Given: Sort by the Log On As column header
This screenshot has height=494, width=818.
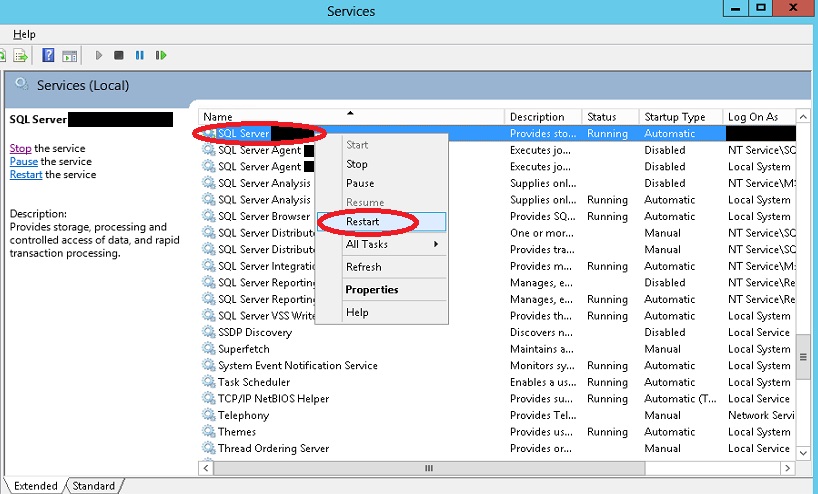Looking at the screenshot, I should tap(759, 117).
